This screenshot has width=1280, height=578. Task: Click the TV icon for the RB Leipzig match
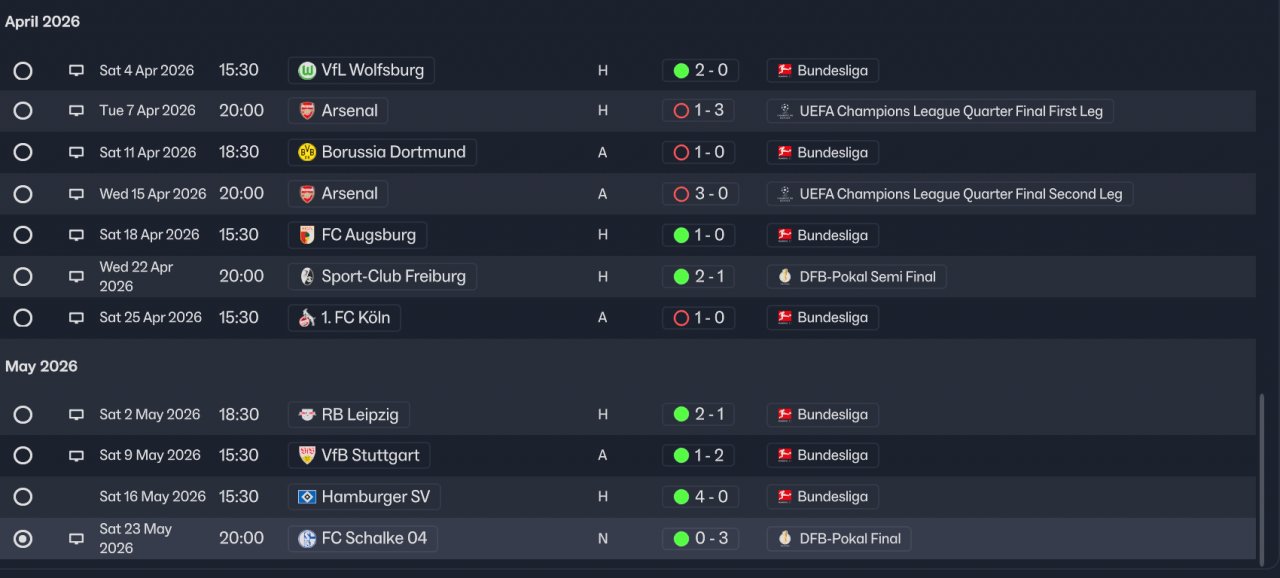[x=76, y=415]
